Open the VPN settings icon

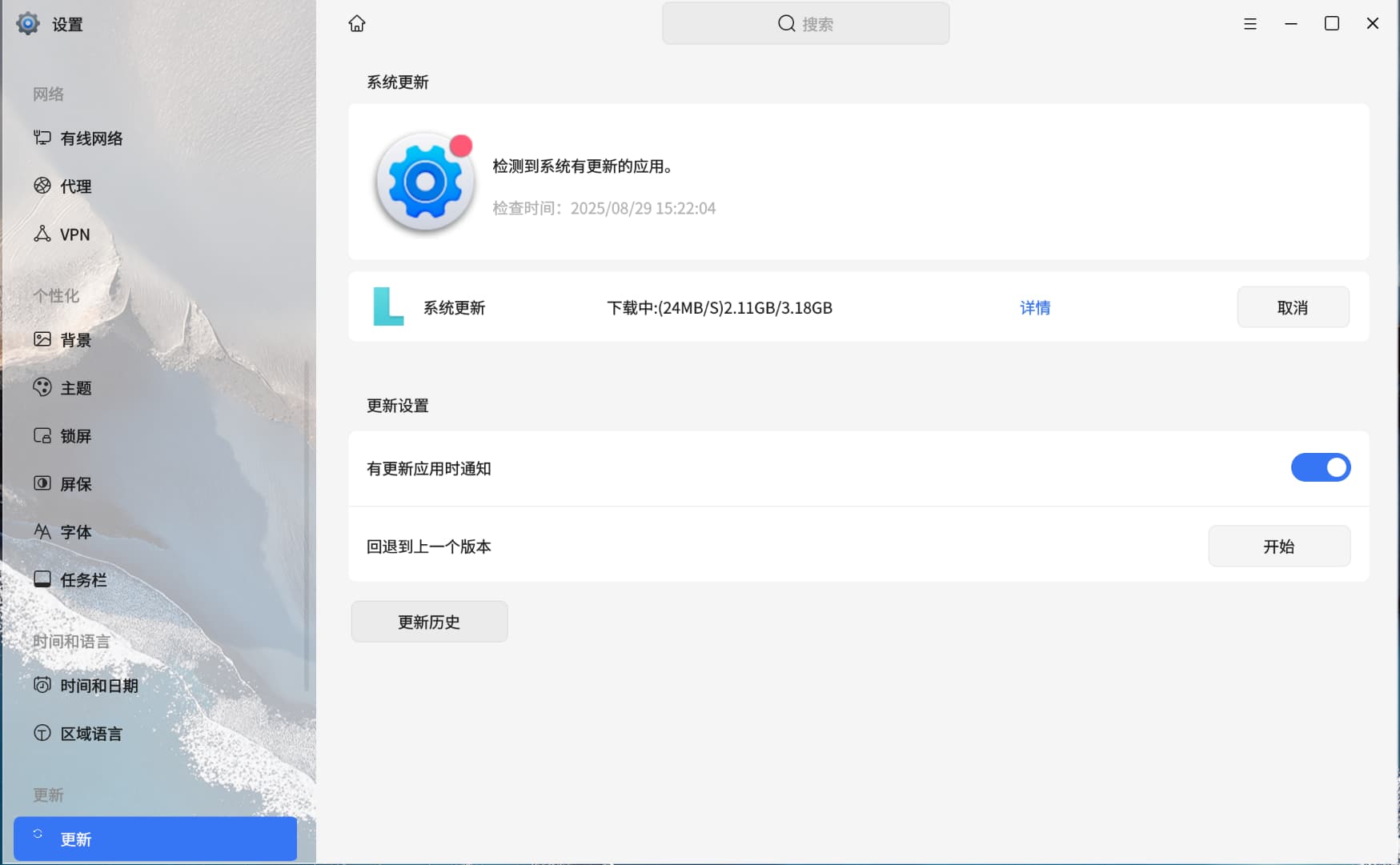42,234
